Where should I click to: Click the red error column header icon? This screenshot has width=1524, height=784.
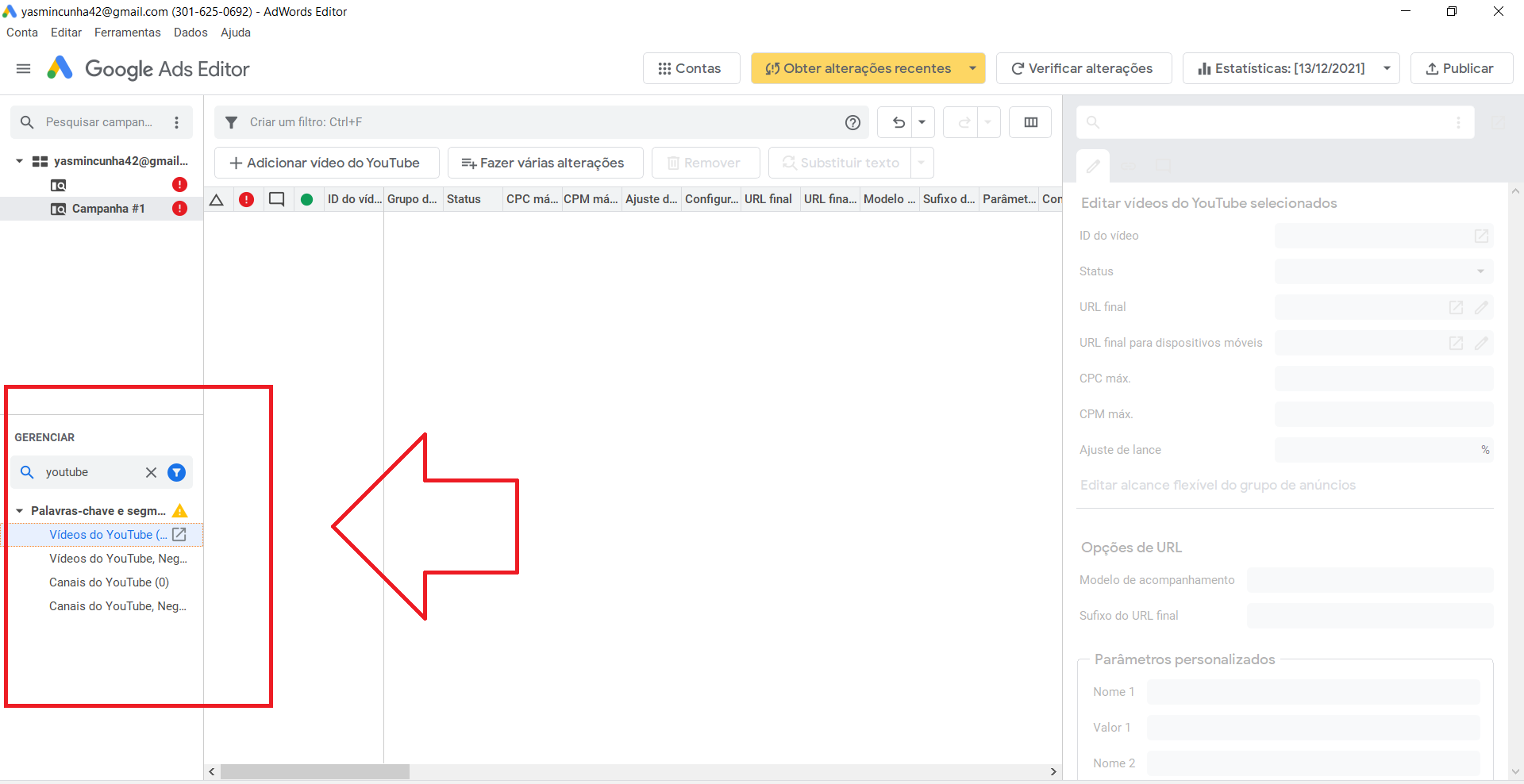pos(246,199)
